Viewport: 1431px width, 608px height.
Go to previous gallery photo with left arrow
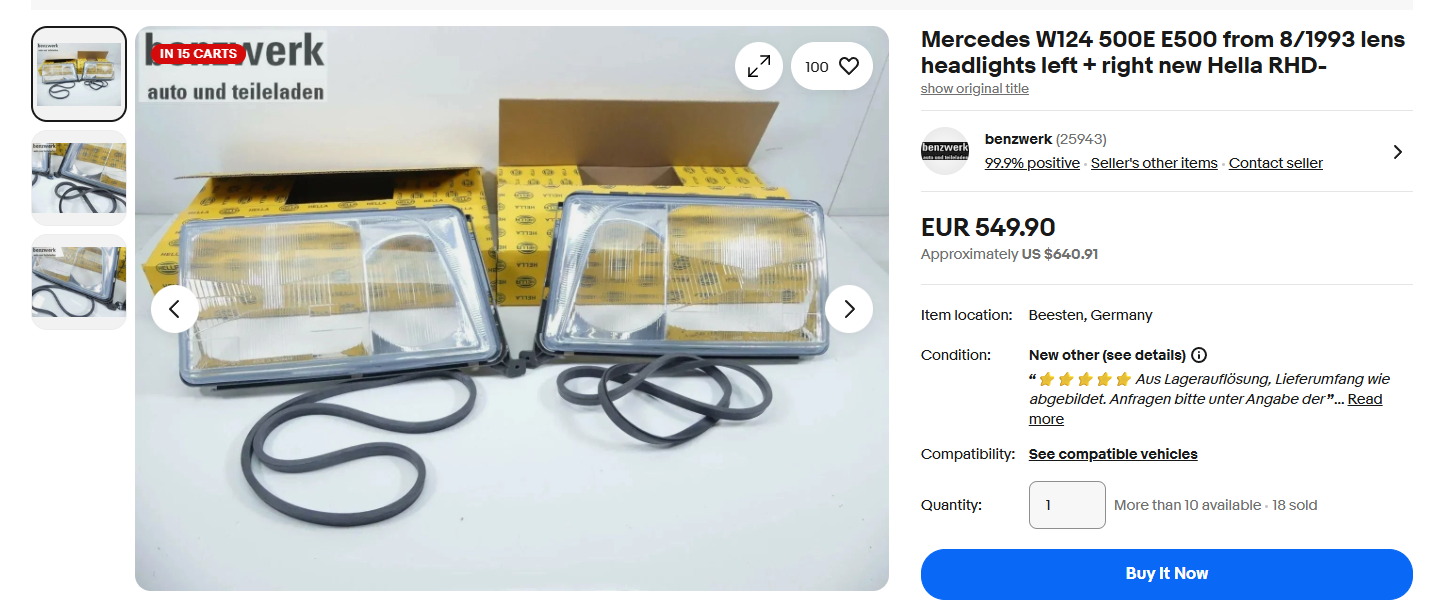tap(175, 309)
